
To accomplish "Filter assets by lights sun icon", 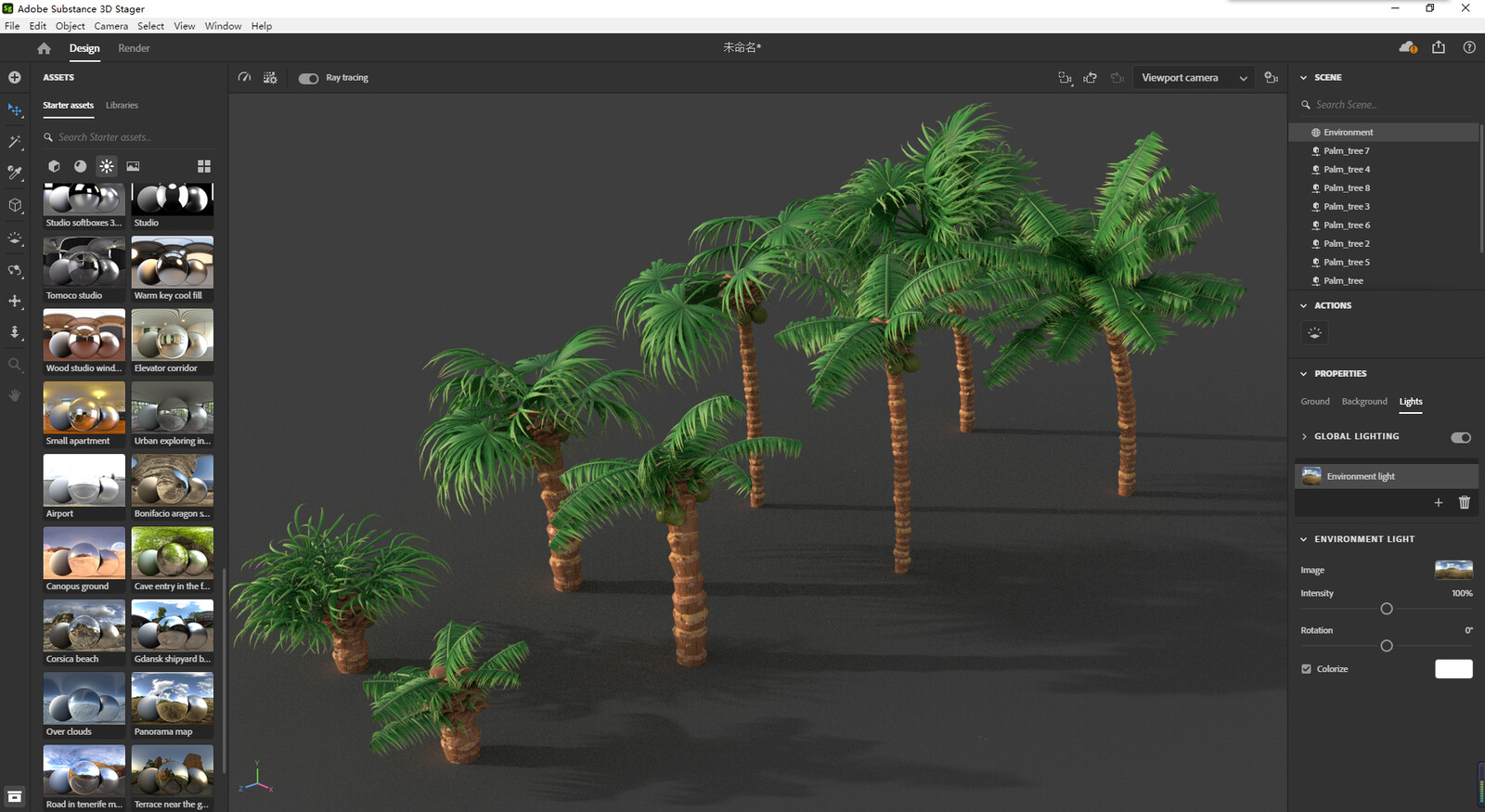I will tap(107, 166).
